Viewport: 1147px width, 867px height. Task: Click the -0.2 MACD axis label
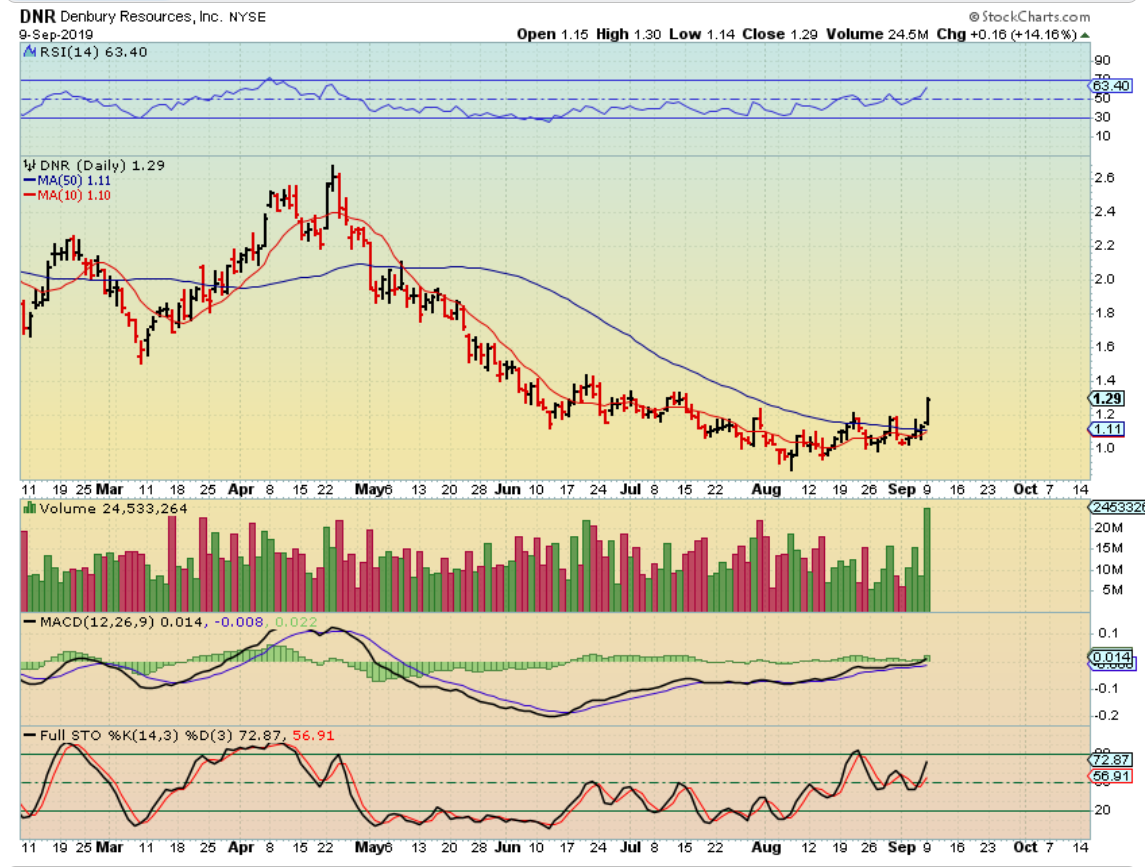(1107, 715)
